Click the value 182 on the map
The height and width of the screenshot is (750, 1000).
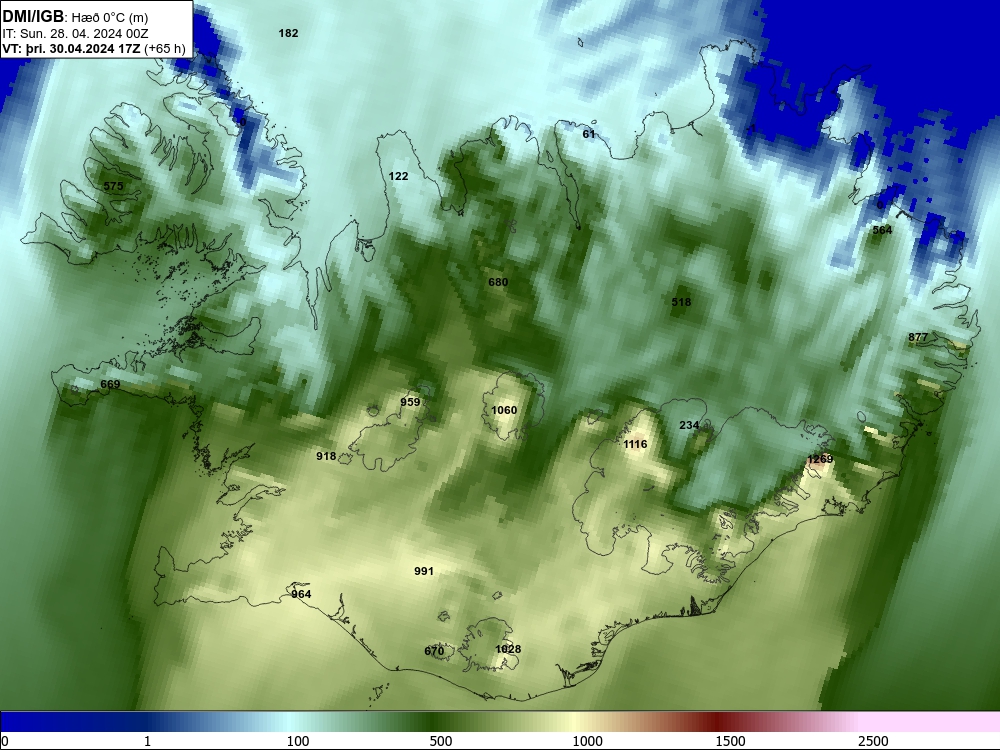tap(288, 33)
